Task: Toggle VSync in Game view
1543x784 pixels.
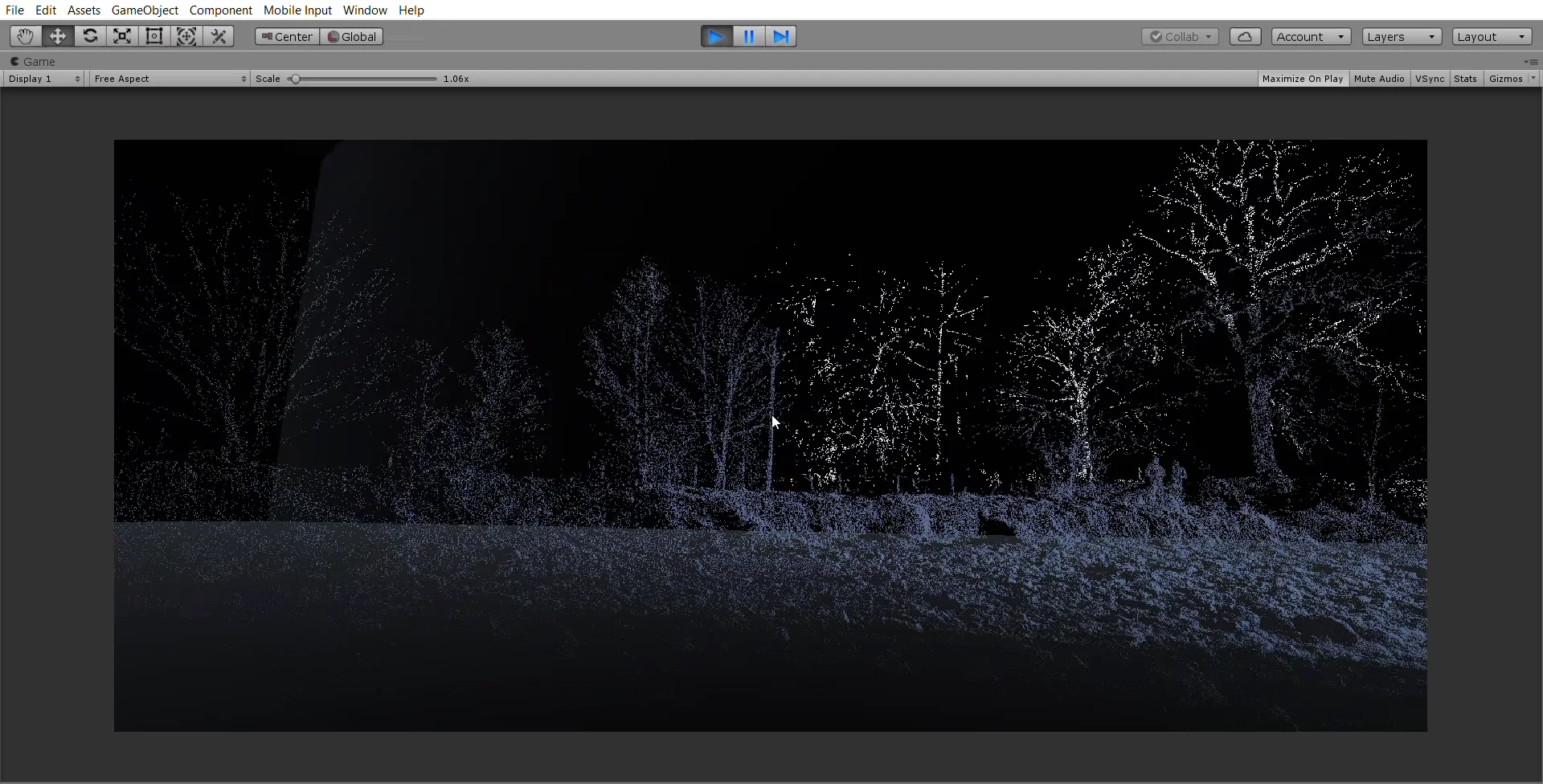Action: 1430,78
